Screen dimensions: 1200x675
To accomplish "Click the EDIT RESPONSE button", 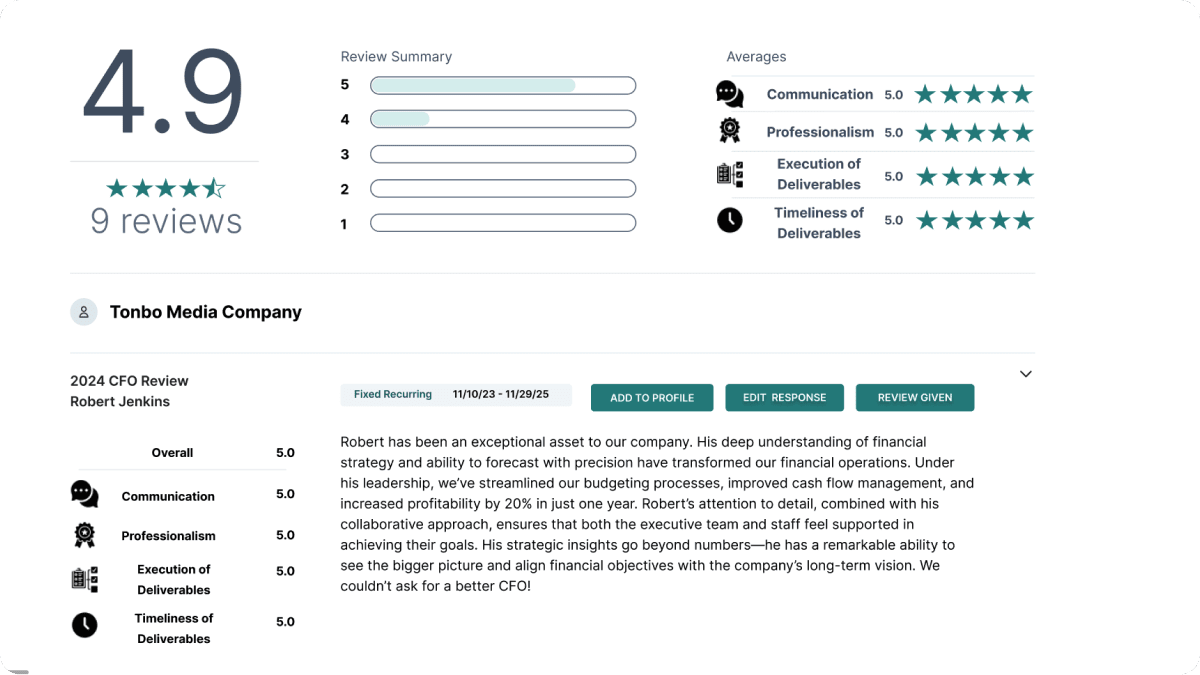I will tap(784, 397).
